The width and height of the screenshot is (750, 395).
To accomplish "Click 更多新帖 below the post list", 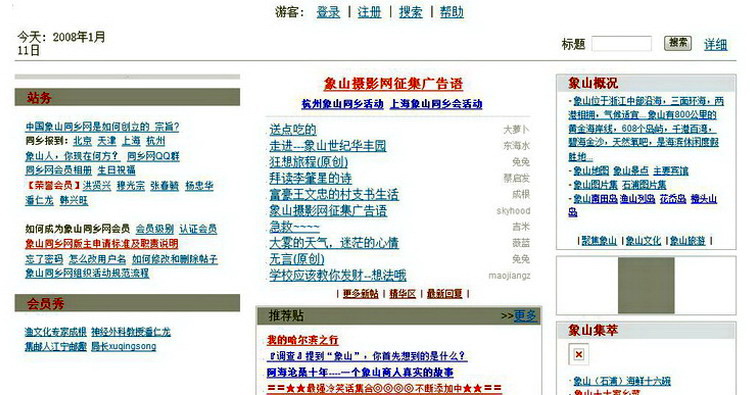I will [361, 294].
